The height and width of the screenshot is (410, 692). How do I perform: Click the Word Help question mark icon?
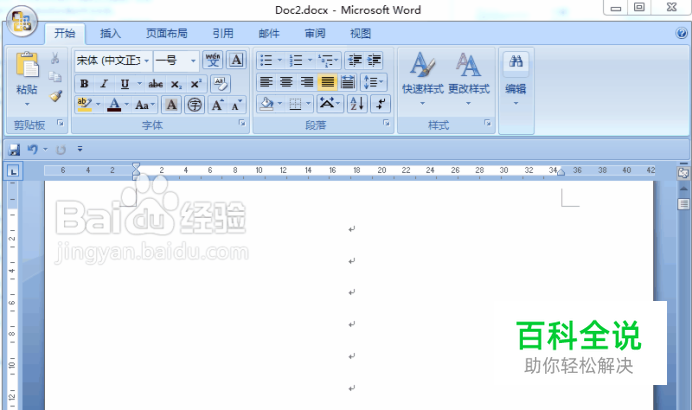tap(681, 33)
